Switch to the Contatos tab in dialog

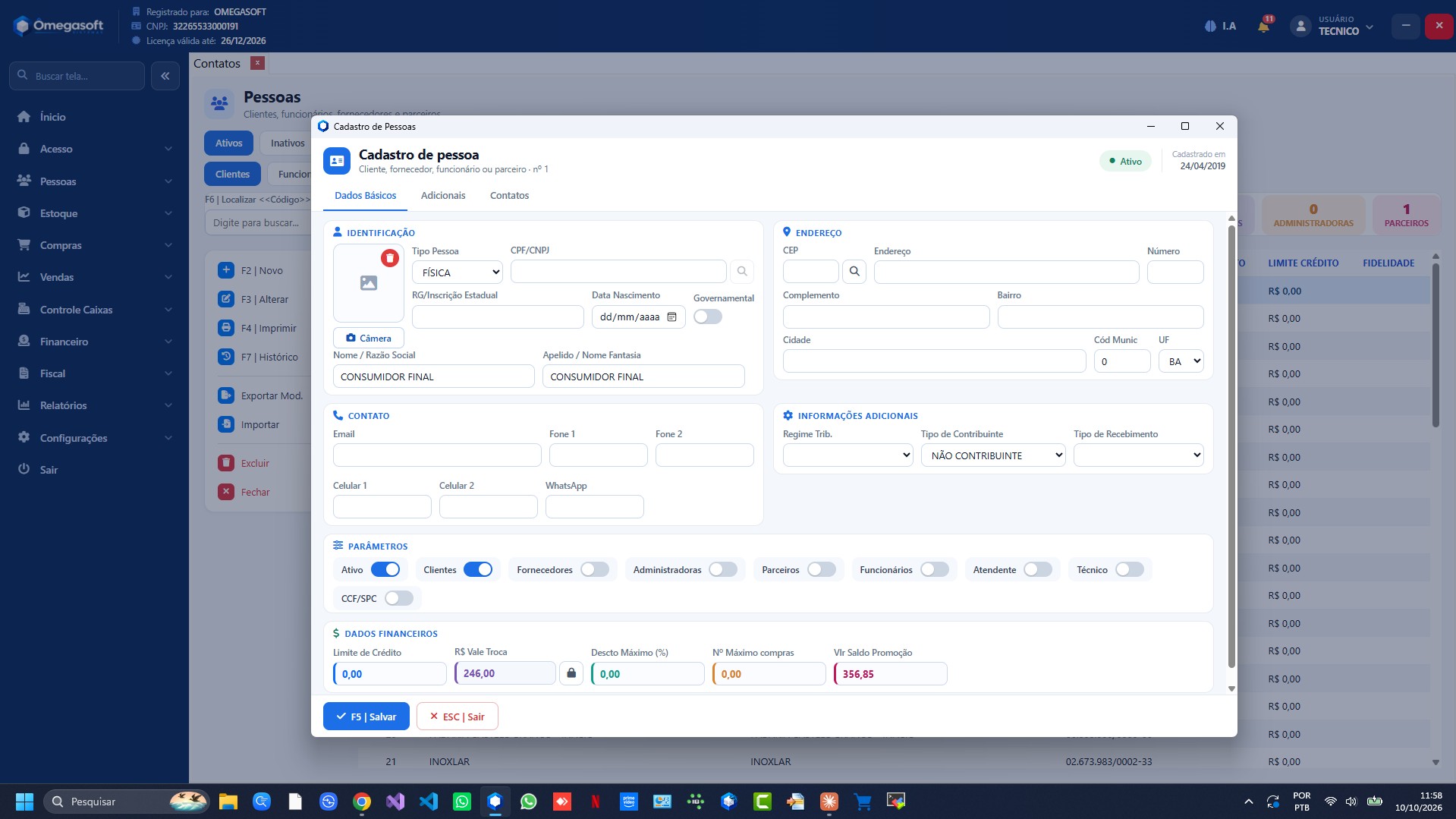click(x=509, y=195)
